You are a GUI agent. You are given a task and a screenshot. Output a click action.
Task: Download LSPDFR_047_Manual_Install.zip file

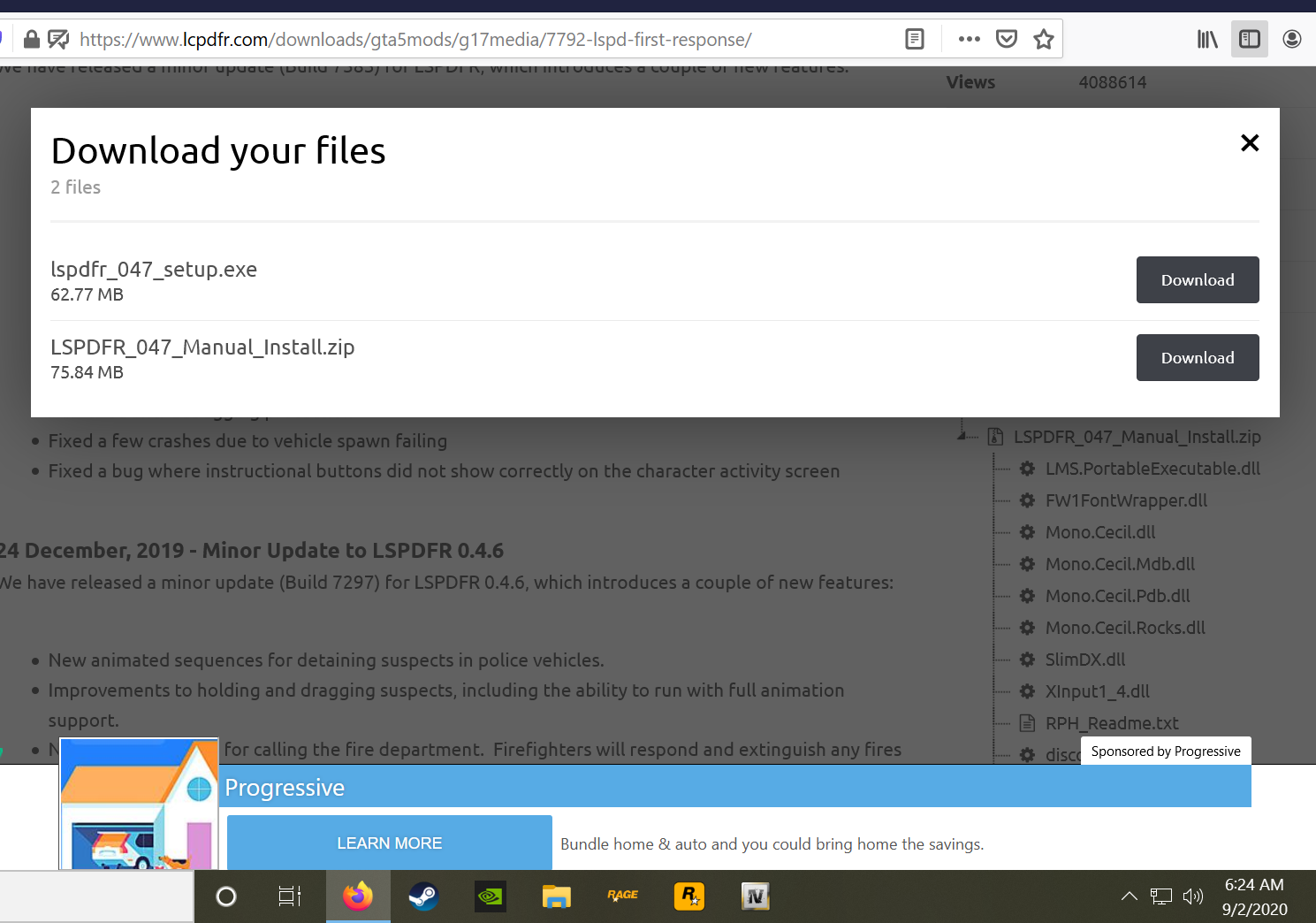click(x=1198, y=357)
